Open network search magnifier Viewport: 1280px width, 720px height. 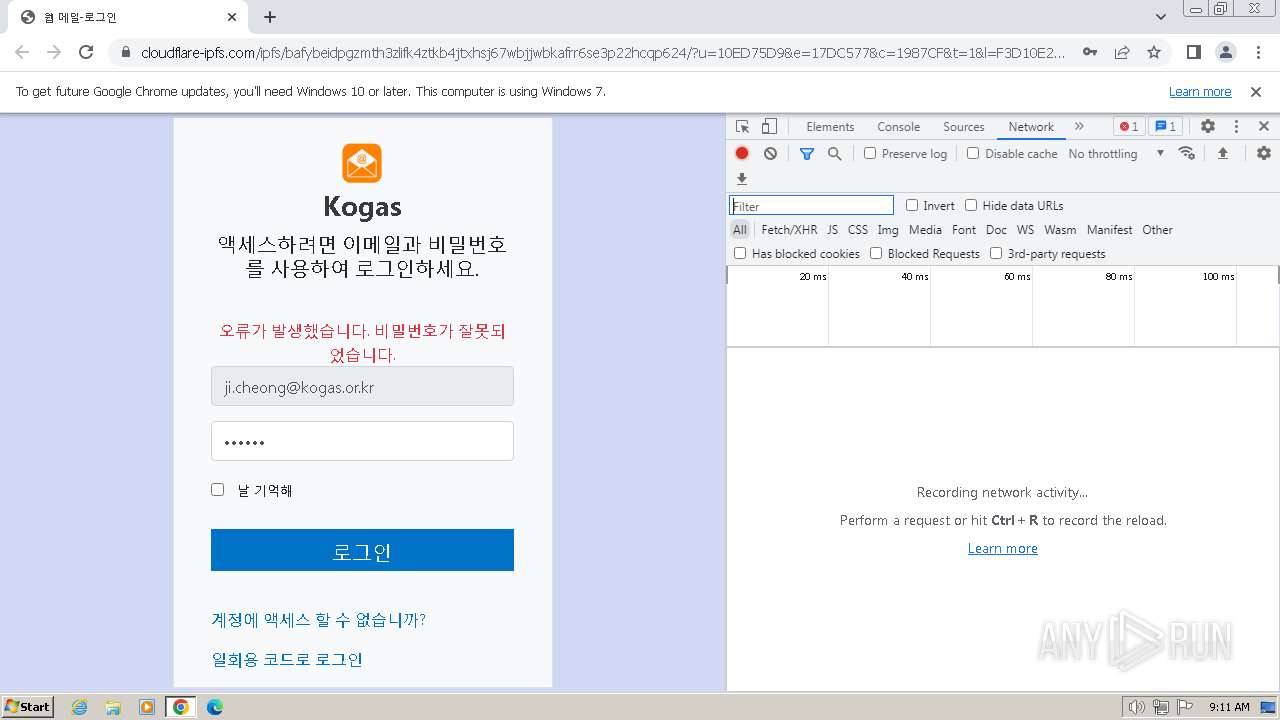[834, 153]
